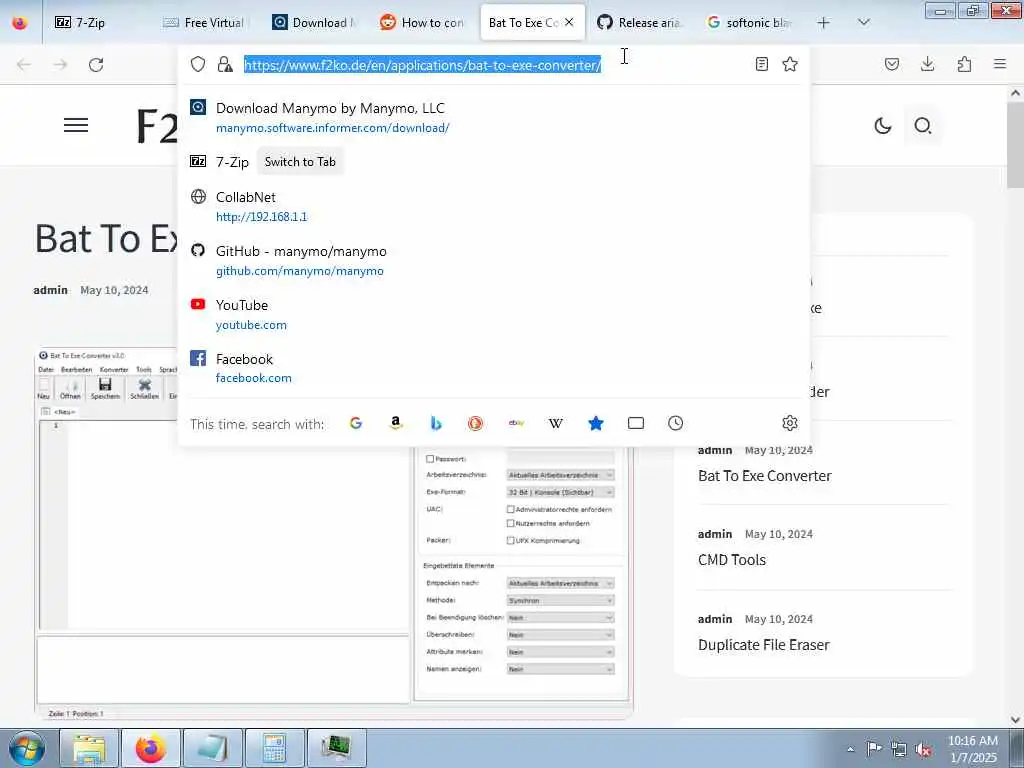Open the extensions puzzle icon
The width and height of the screenshot is (1024, 768).
click(x=964, y=64)
